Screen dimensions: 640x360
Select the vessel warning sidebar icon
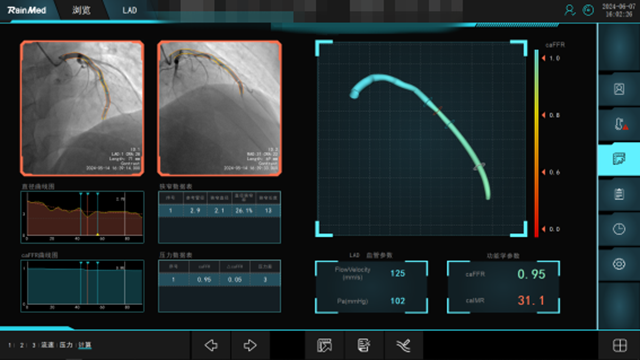pos(619,124)
